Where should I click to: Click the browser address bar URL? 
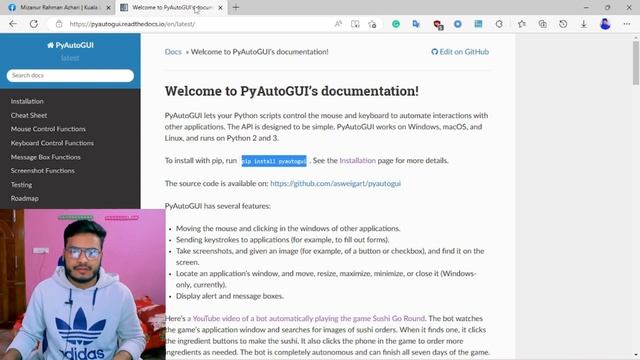click(x=132, y=24)
